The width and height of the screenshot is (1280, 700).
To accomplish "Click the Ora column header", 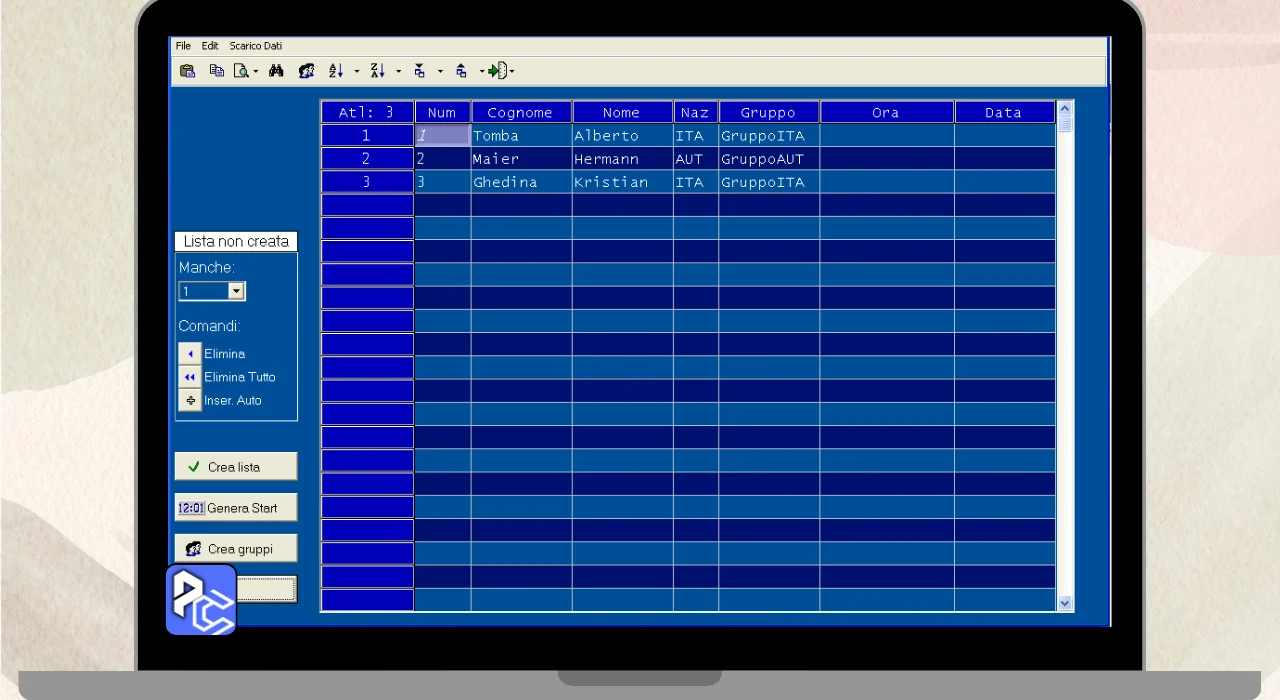I will 887,112.
